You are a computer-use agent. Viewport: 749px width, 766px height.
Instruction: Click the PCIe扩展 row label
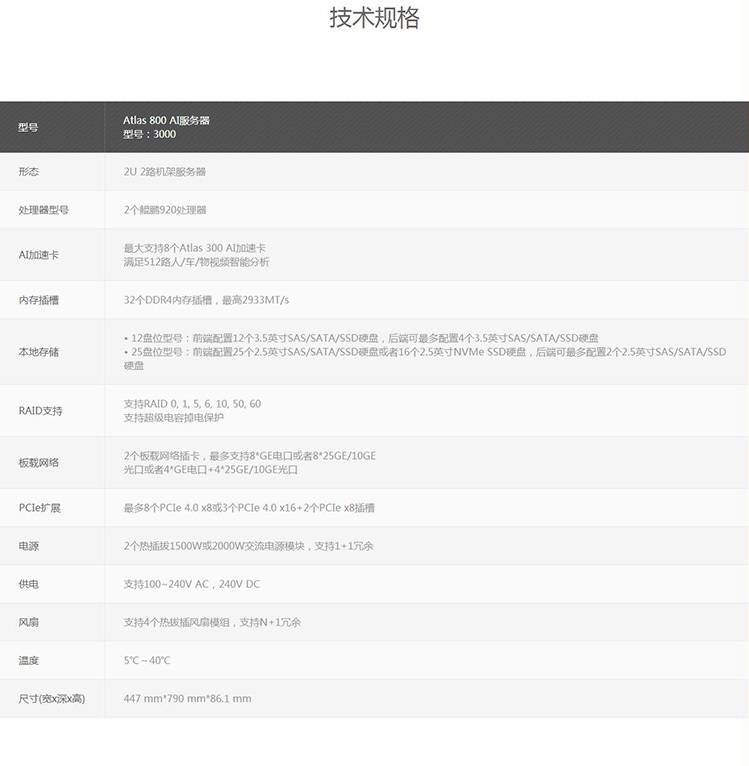pyautogui.click(x=40, y=508)
